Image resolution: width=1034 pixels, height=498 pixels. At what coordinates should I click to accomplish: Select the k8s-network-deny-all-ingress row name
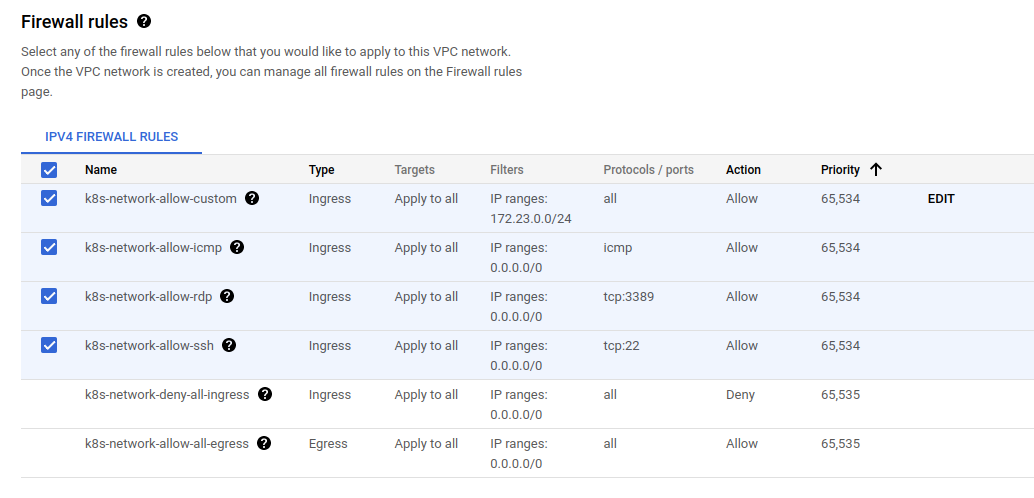tap(167, 394)
